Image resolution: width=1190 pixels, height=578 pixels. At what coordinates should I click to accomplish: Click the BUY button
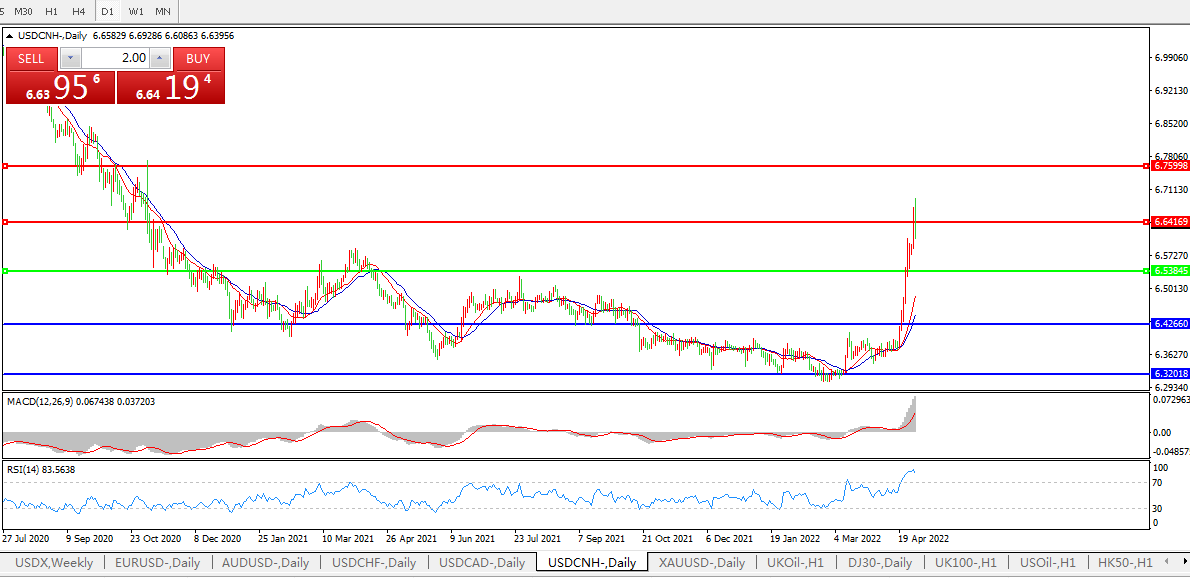point(198,58)
